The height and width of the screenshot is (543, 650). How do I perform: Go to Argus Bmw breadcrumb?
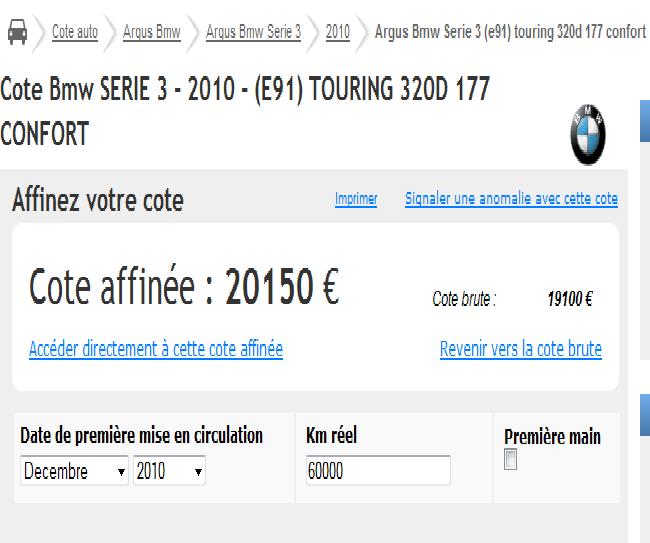click(x=151, y=32)
